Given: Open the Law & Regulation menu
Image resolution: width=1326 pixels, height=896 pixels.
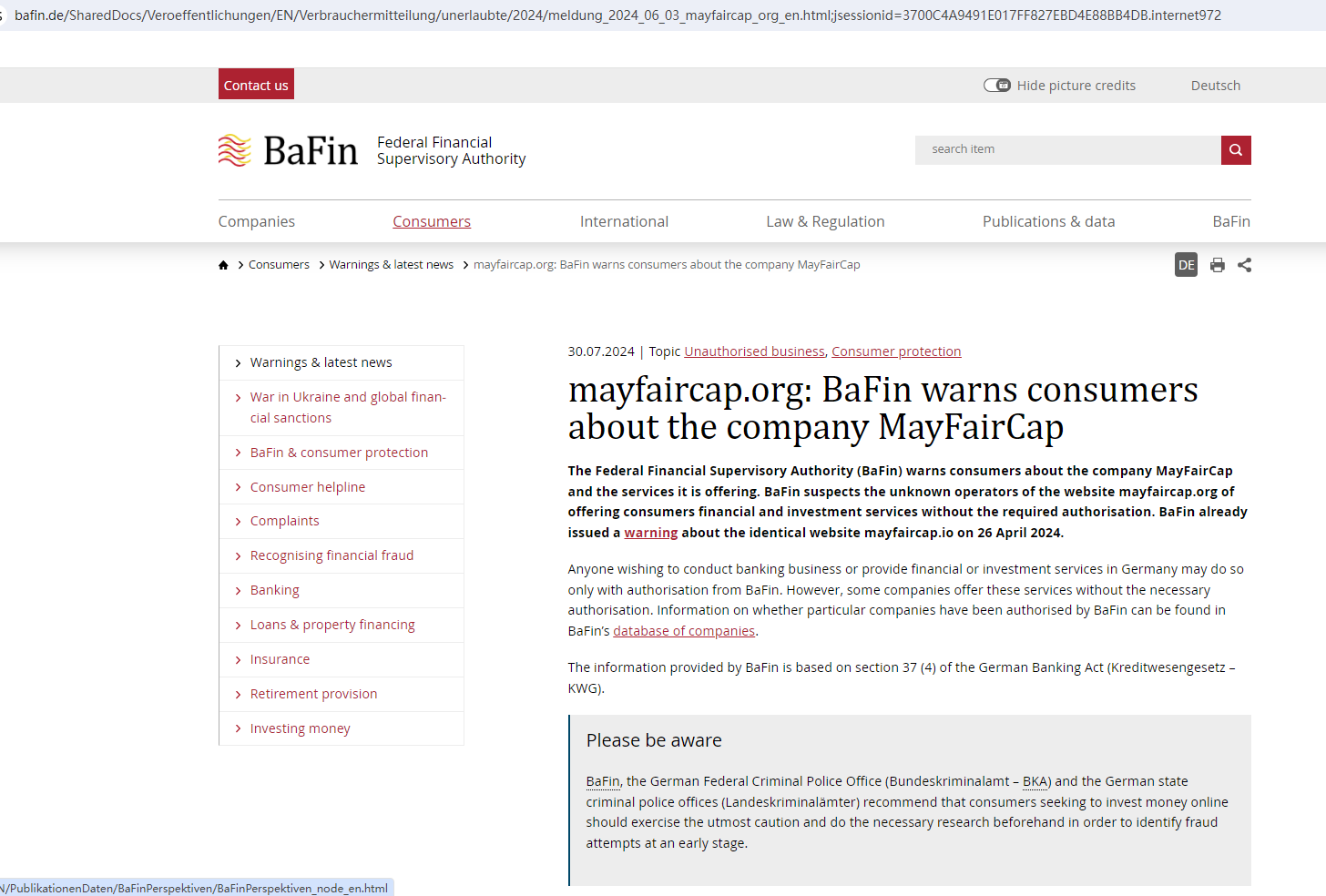Looking at the screenshot, I should (x=825, y=221).
